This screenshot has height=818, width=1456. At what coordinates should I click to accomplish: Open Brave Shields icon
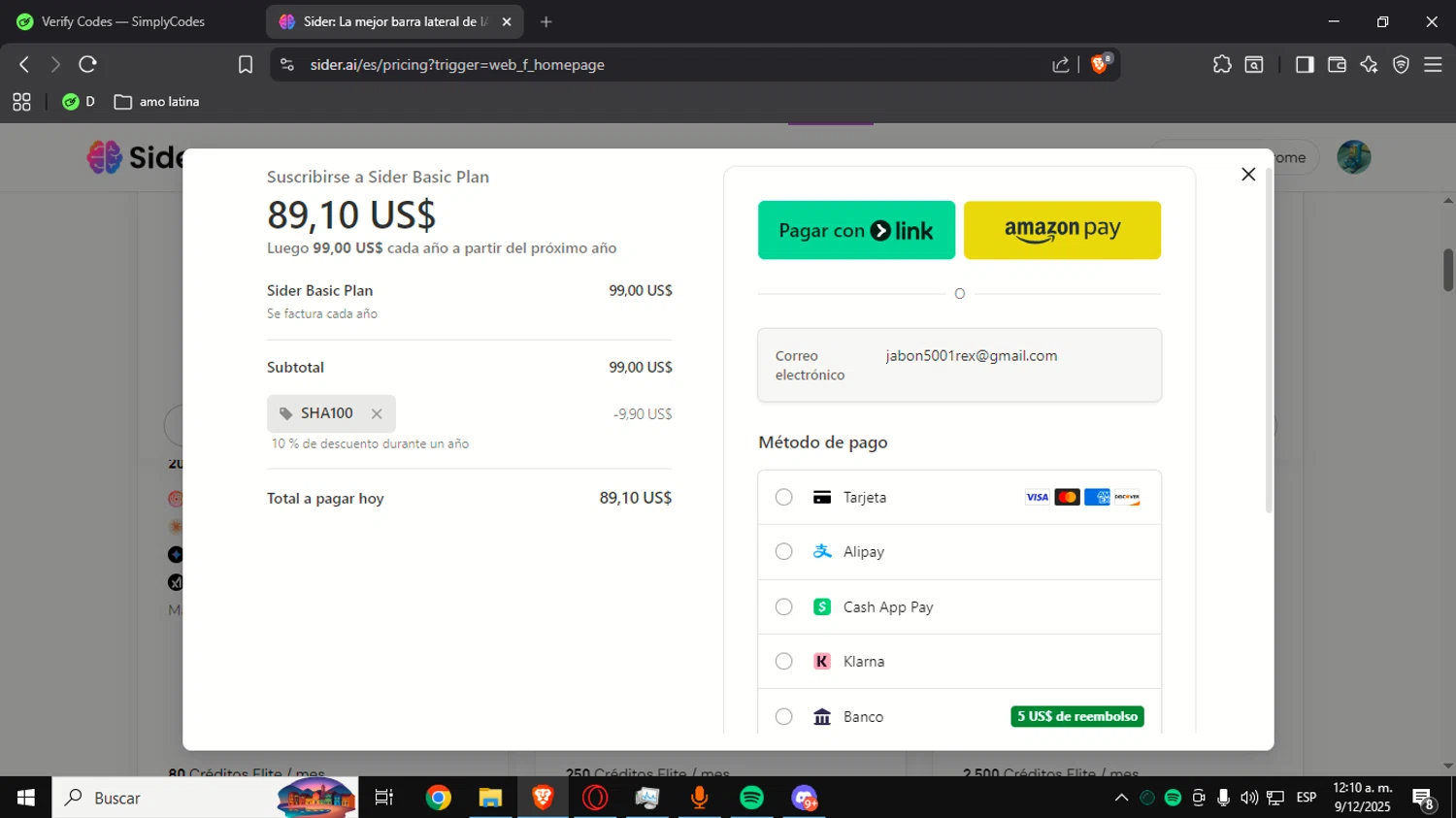coord(1101,64)
